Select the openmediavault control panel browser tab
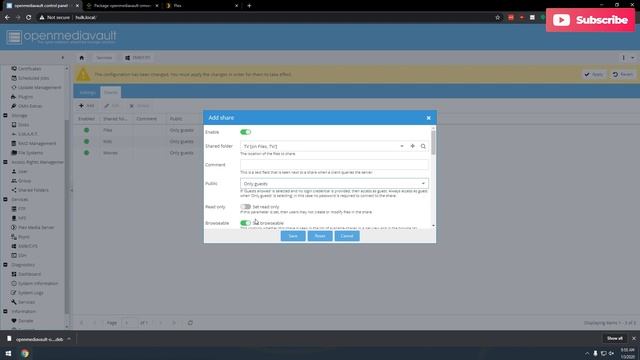640x360 pixels. point(41,6)
